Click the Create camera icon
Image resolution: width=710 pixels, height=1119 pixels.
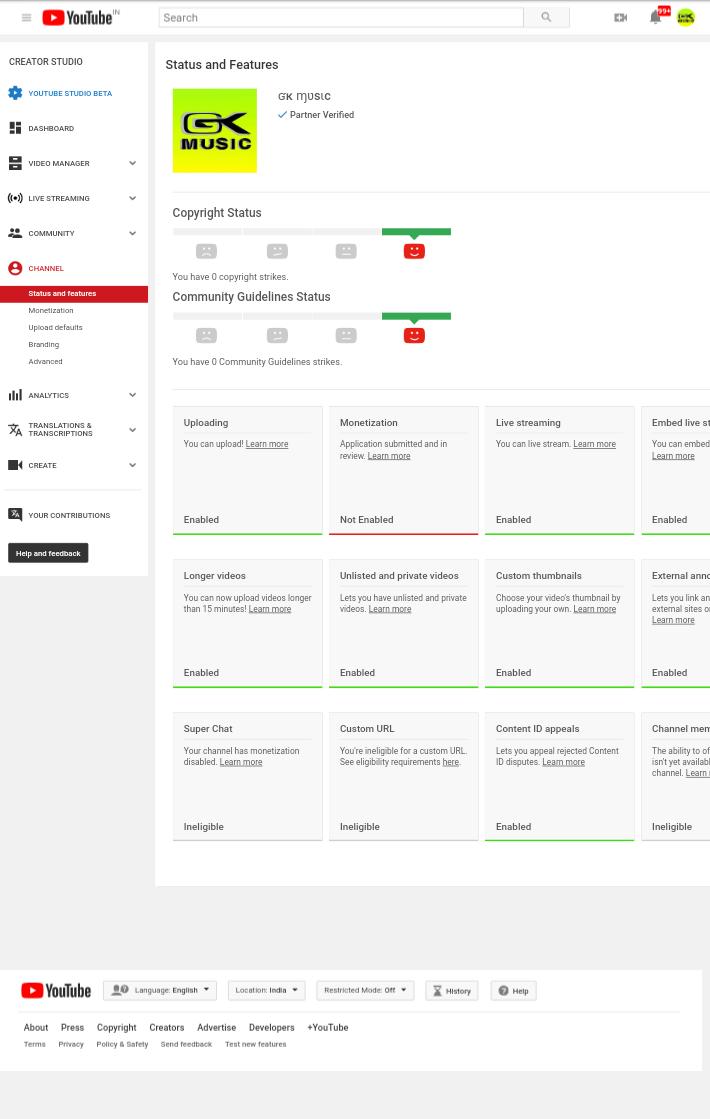click(15, 465)
